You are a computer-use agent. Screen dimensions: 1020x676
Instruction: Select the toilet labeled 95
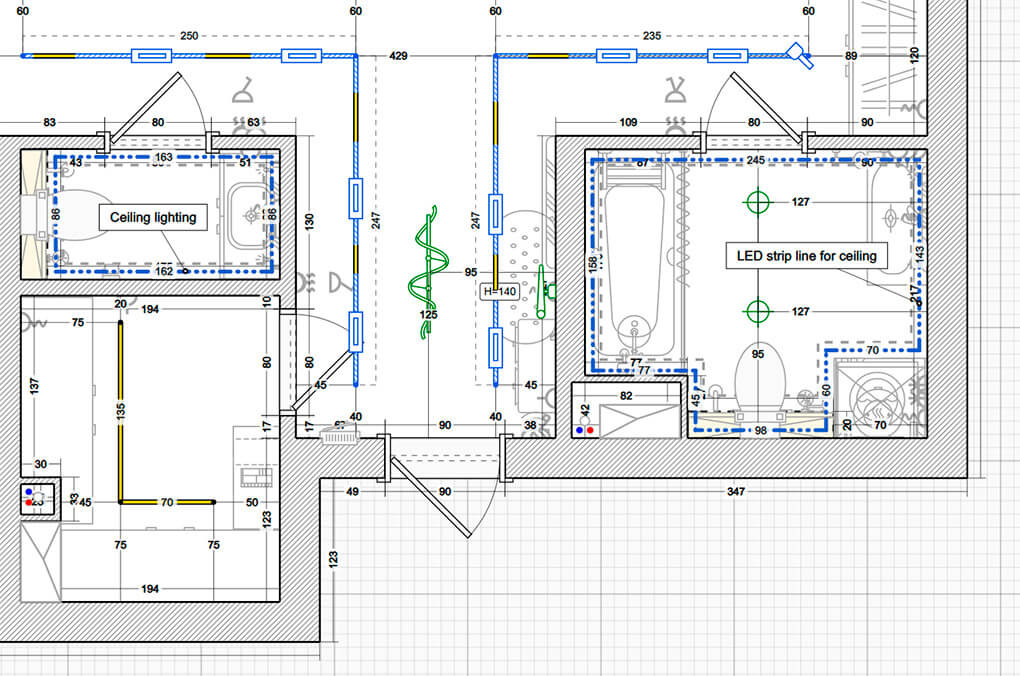(x=757, y=378)
